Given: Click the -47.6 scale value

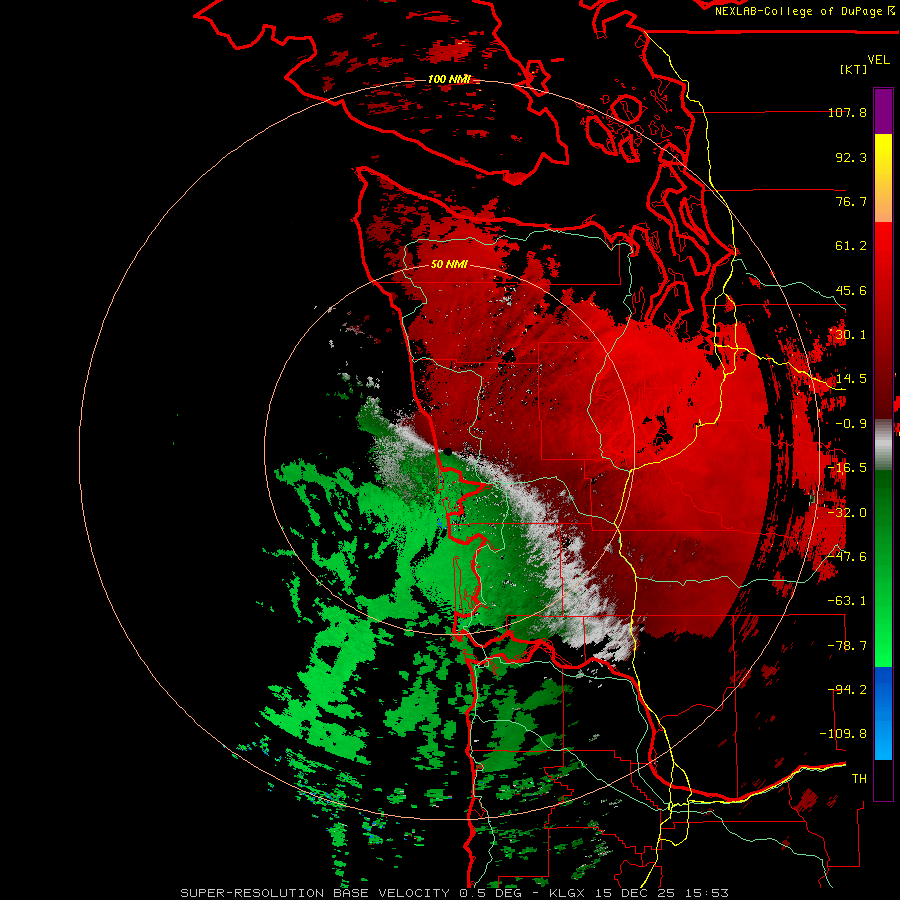Looking at the screenshot, I should click(847, 557).
